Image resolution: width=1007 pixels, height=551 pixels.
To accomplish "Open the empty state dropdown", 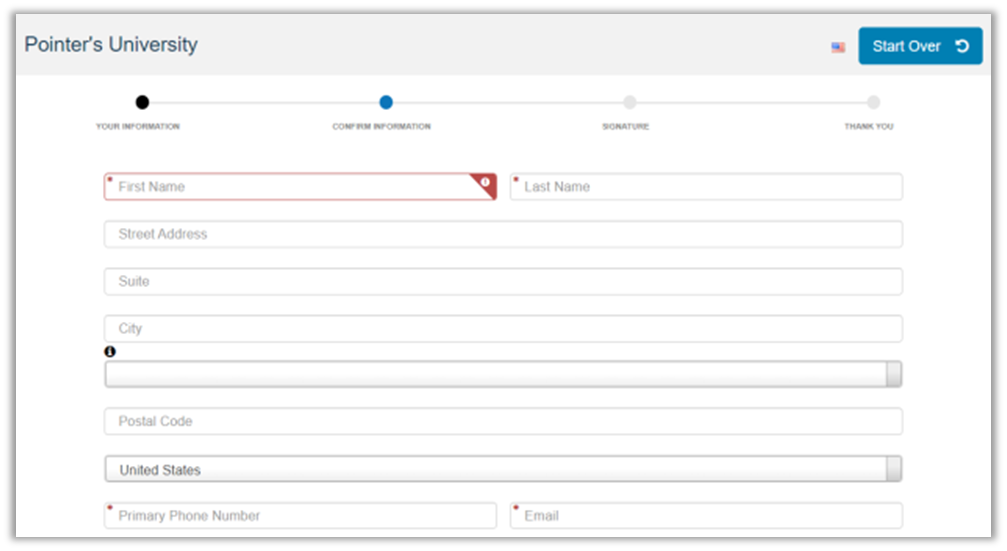I will click(x=495, y=374).
